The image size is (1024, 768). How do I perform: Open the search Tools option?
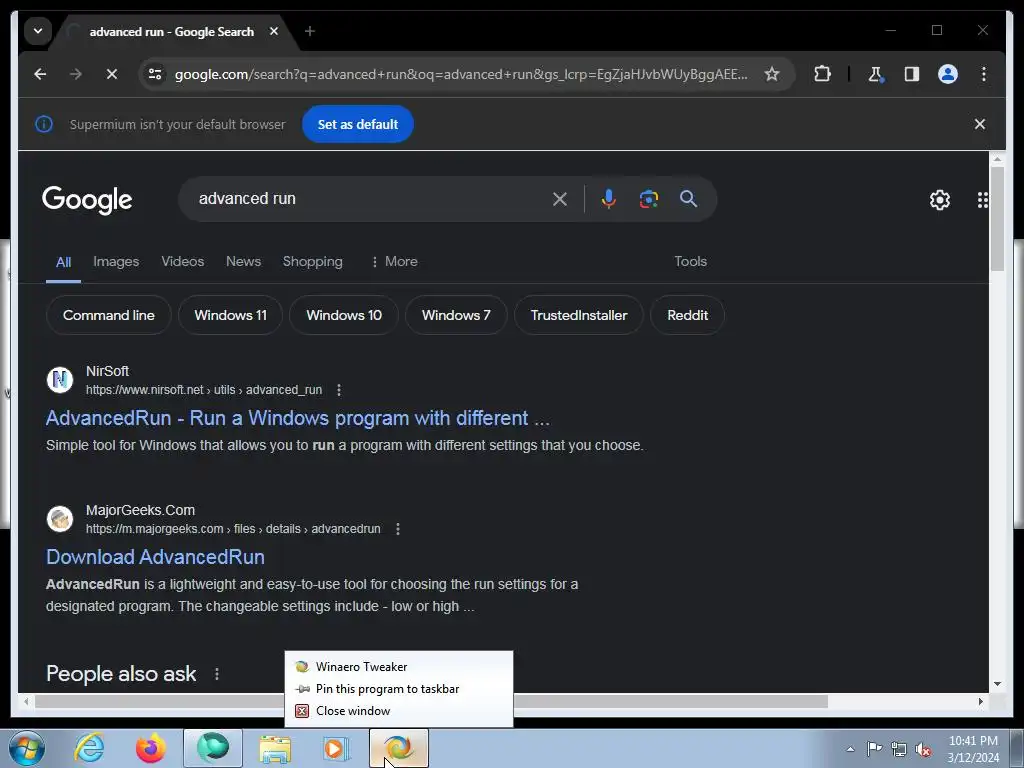tap(690, 262)
